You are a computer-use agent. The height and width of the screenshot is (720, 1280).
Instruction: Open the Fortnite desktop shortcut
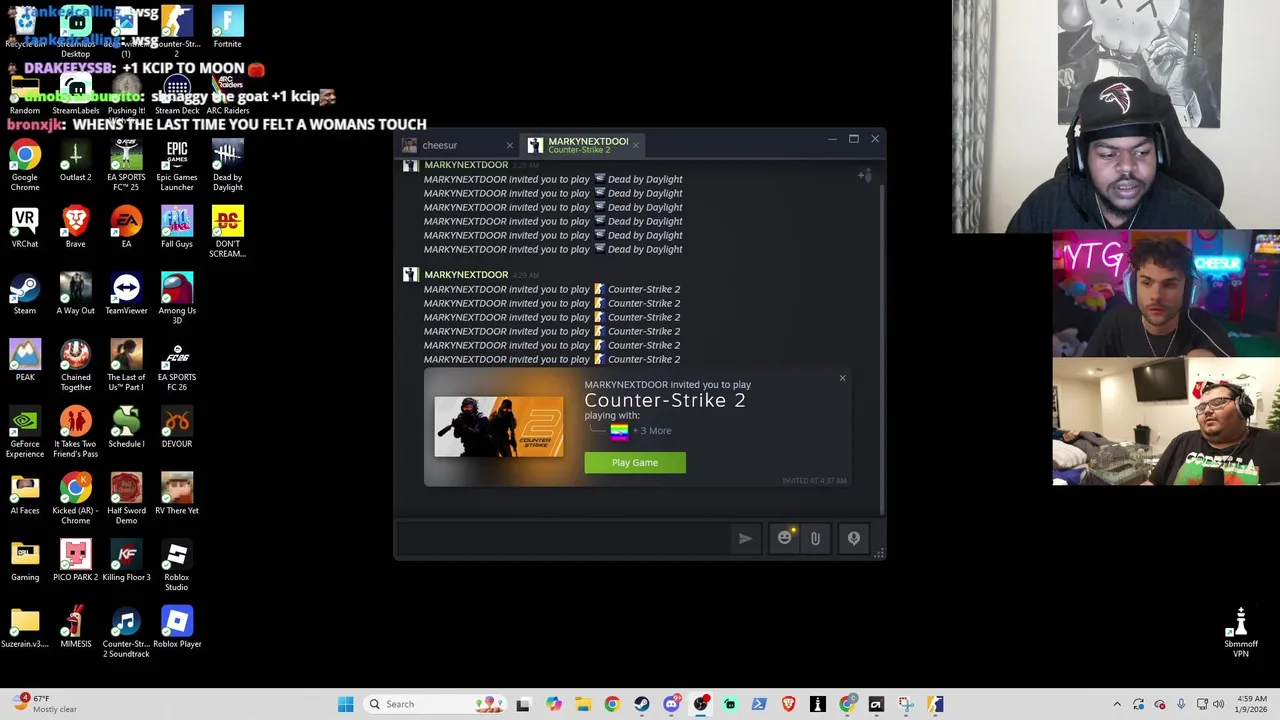[x=227, y=27]
